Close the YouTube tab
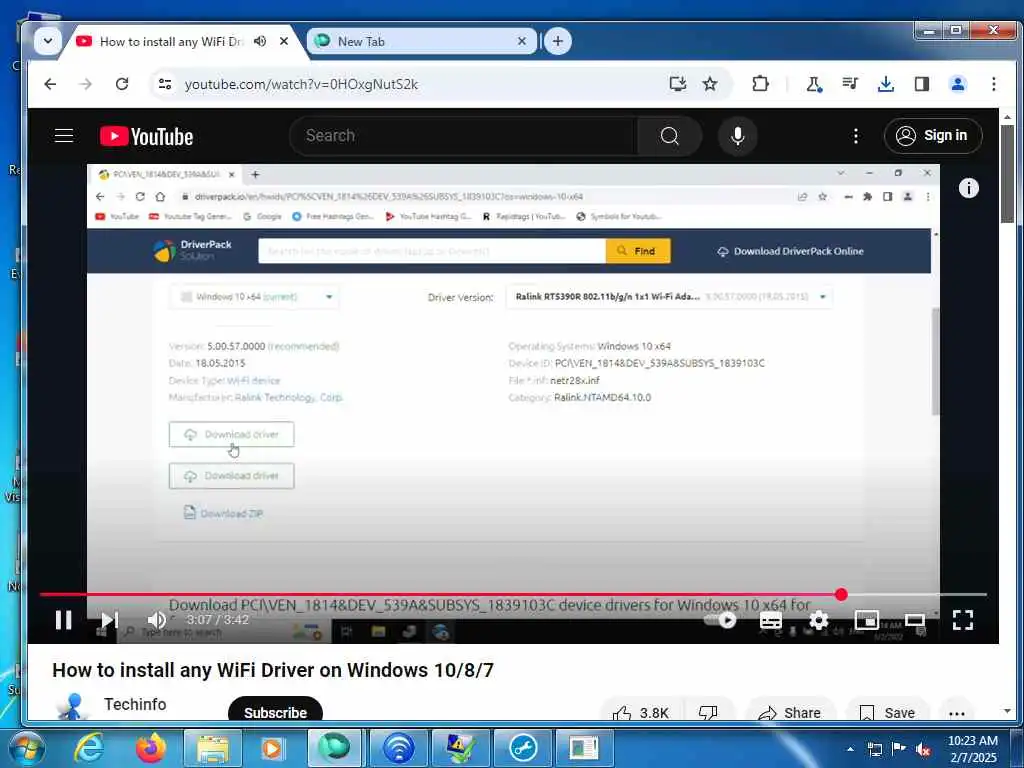The height and width of the screenshot is (768, 1024). click(x=284, y=41)
